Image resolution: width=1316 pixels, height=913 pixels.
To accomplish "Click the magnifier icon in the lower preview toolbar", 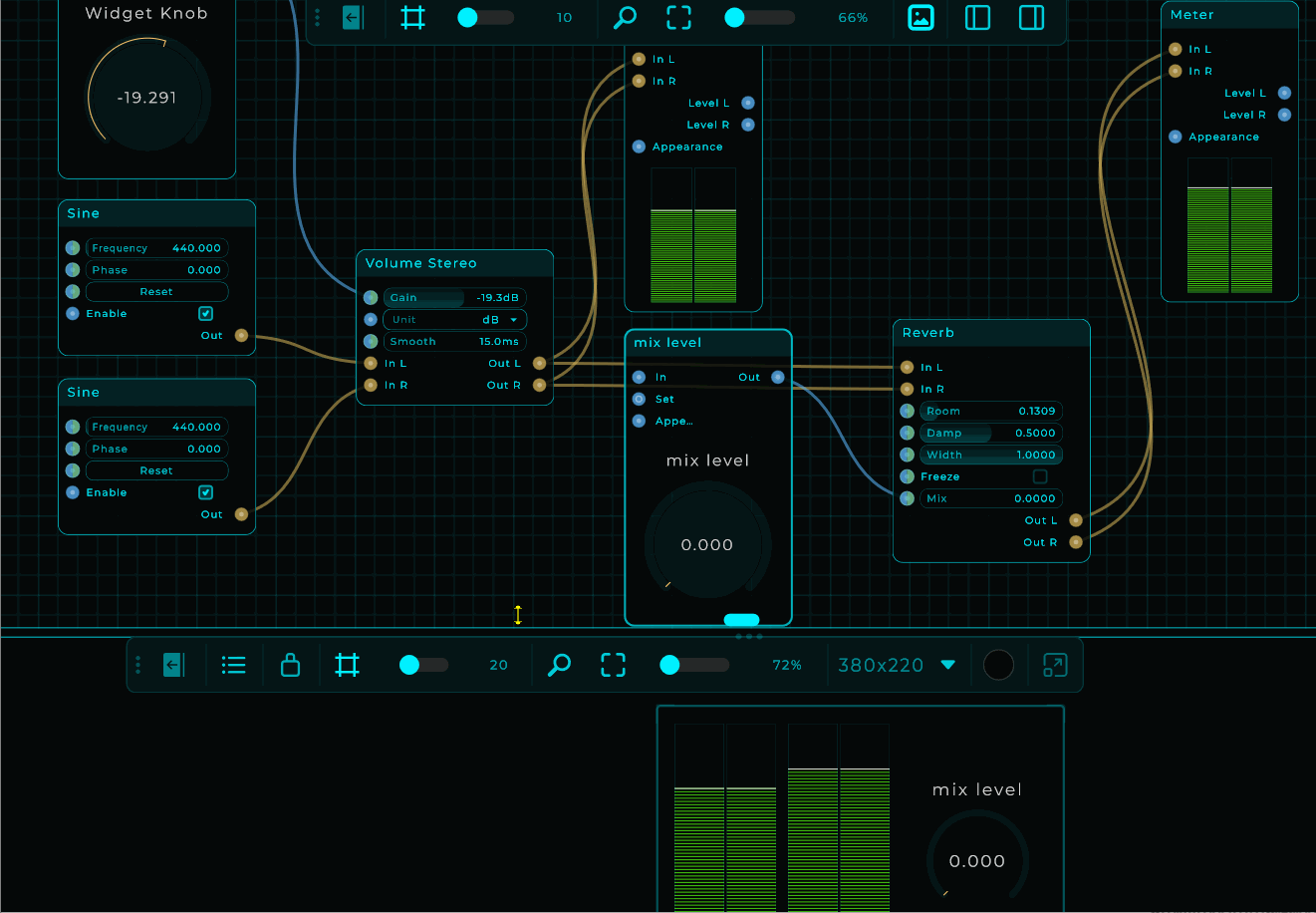I will point(560,665).
